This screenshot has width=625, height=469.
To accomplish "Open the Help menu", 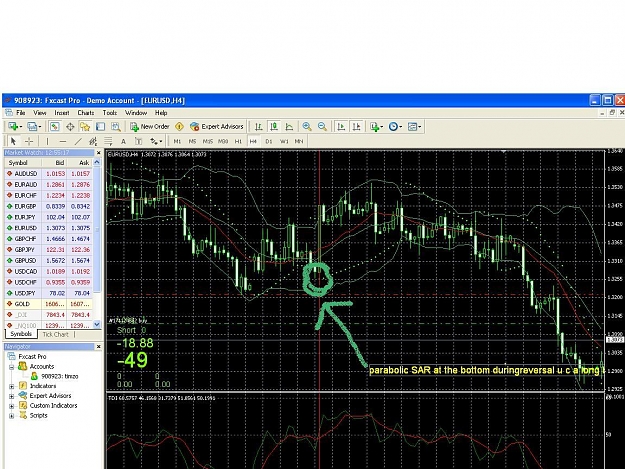I will click(161, 113).
